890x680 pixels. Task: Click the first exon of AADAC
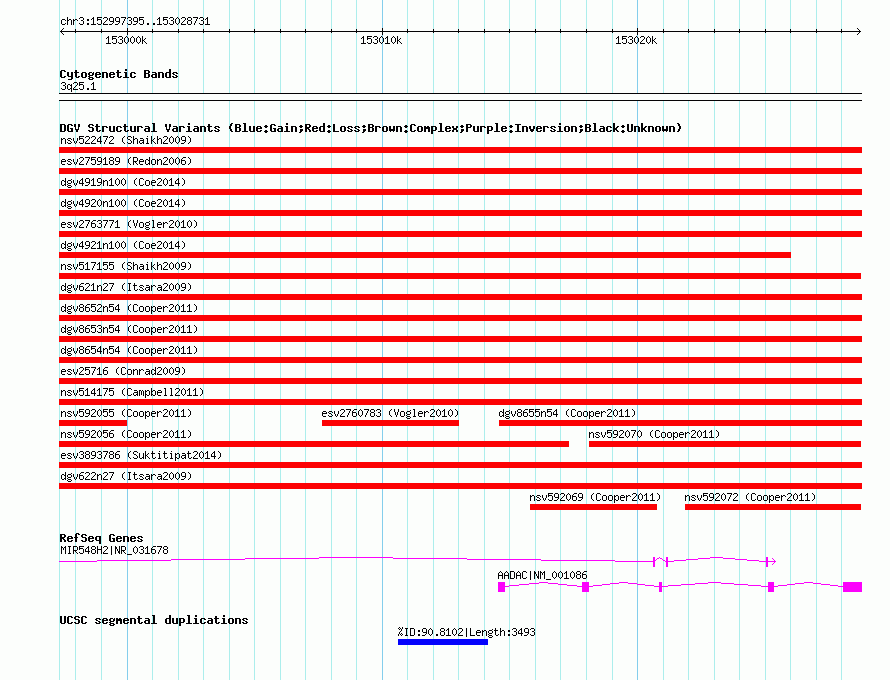[501, 587]
